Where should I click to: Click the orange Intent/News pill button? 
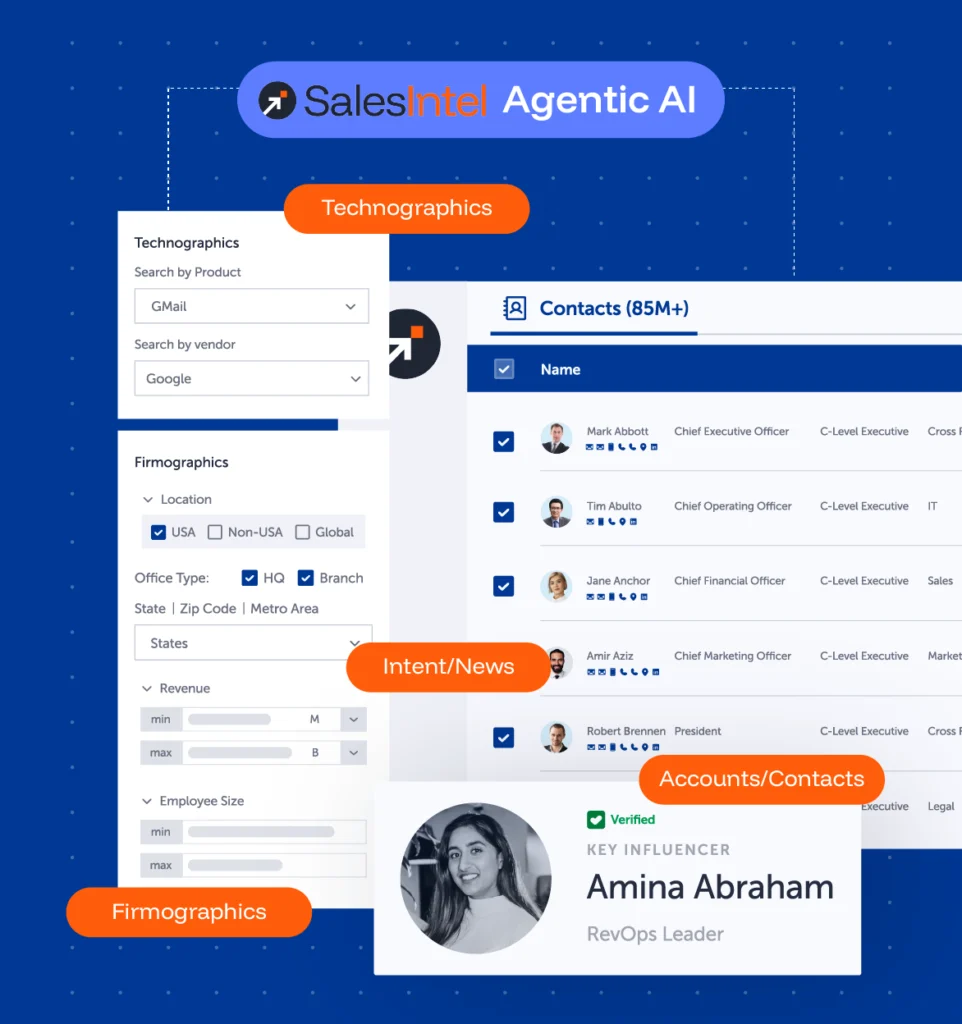coord(449,667)
